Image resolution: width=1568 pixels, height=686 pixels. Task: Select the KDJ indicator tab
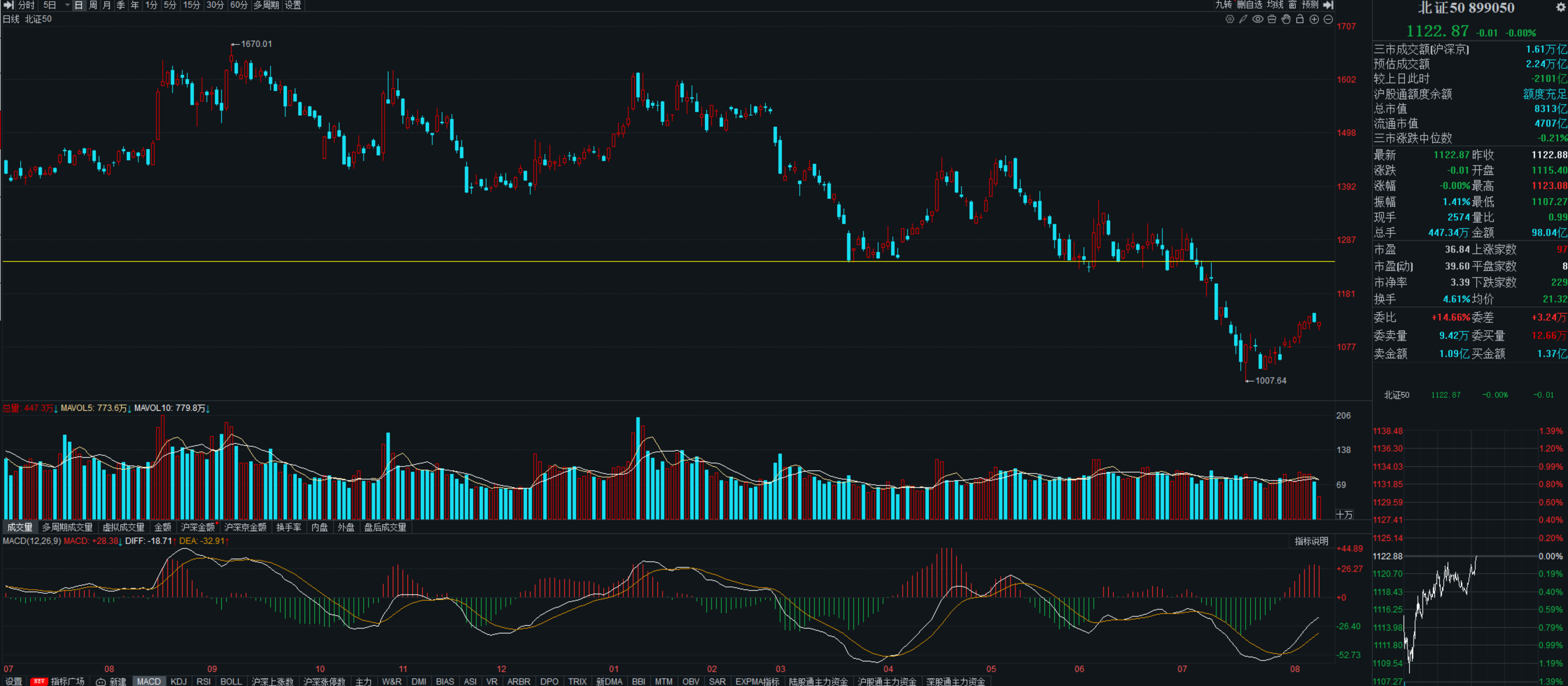(178, 681)
